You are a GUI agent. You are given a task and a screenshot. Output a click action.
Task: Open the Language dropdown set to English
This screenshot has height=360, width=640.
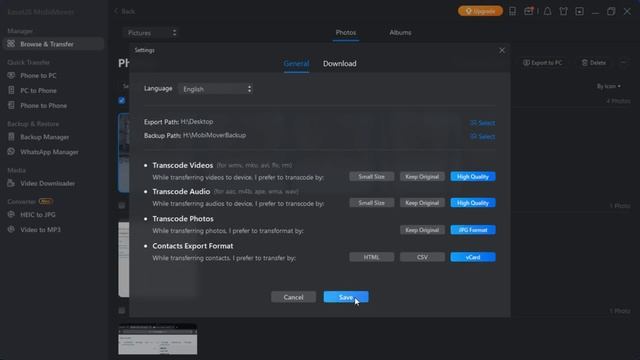[216, 89]
